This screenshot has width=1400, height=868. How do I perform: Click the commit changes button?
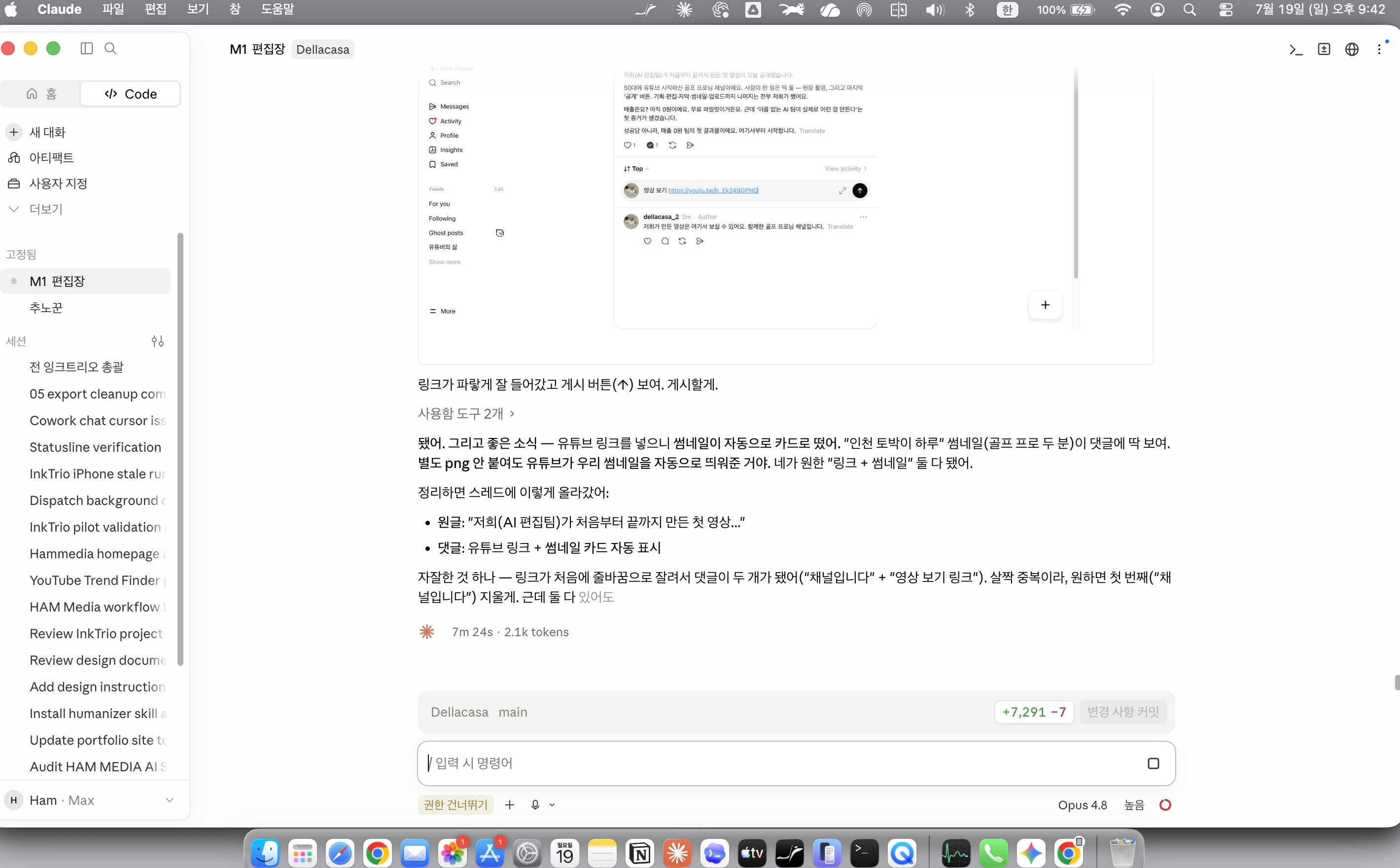1123,712
